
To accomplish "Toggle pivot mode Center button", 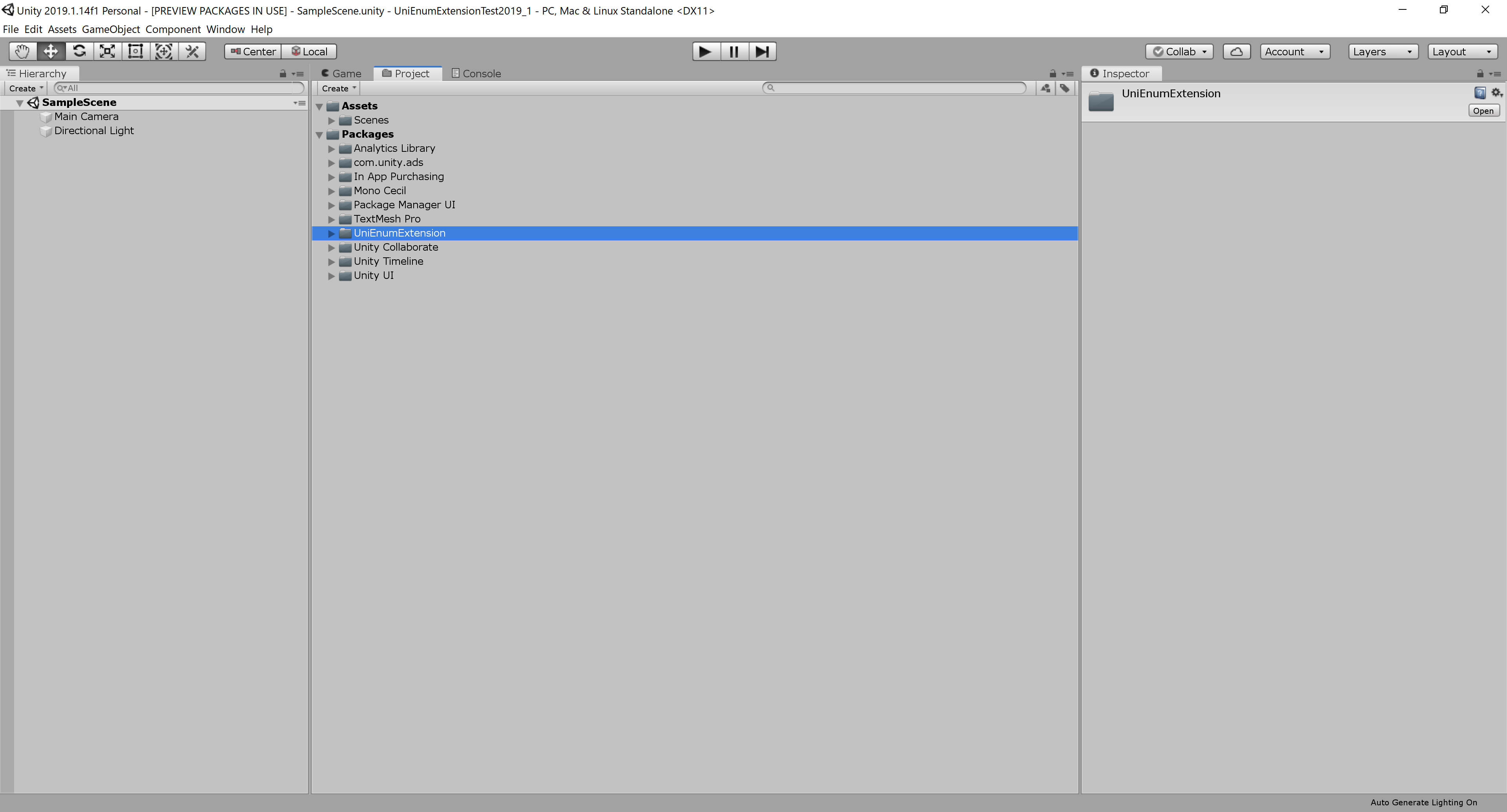I will (x=253, y=51).
